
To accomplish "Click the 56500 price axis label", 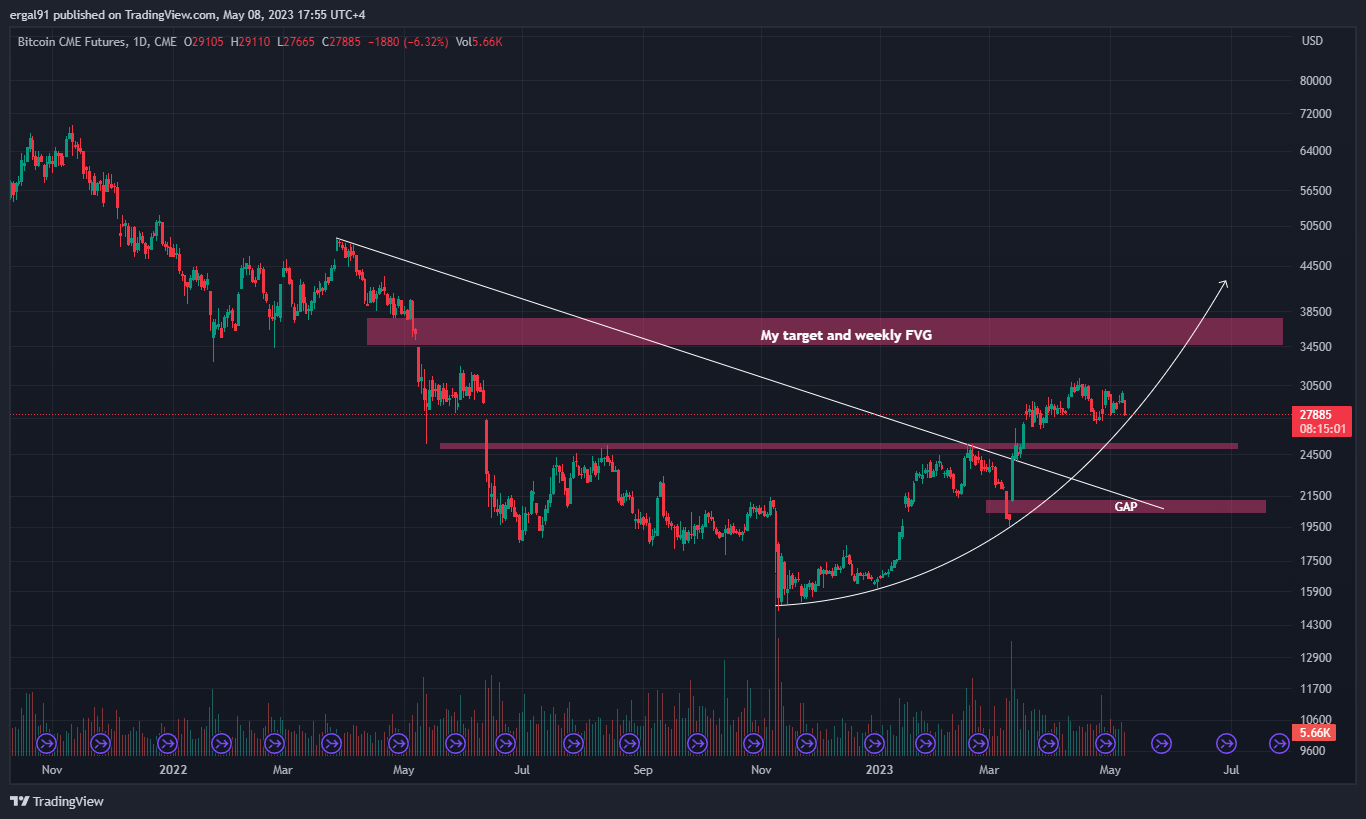I will point(1316,190).
